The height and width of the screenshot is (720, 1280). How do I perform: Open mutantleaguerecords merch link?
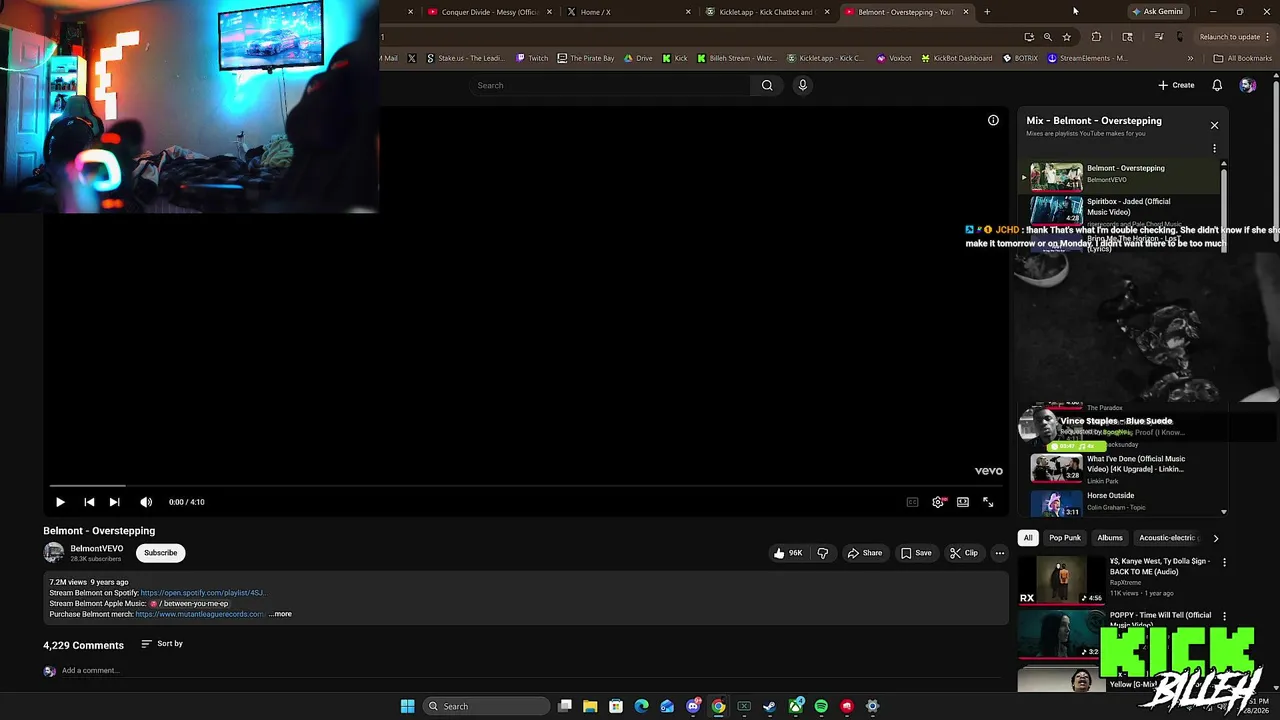click(x=200, y=614)
